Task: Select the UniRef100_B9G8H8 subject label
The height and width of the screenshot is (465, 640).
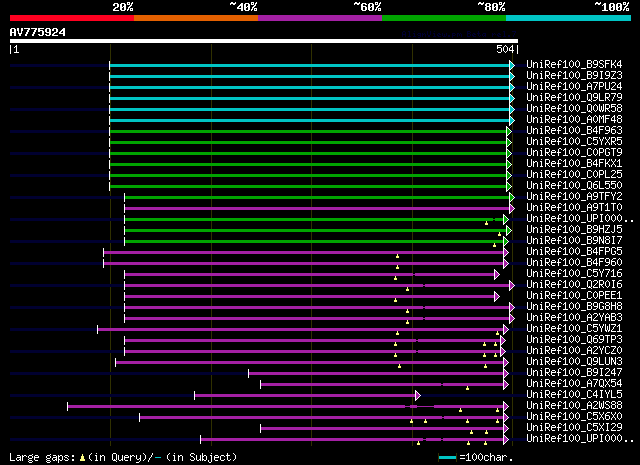Action: pos(574,307)
